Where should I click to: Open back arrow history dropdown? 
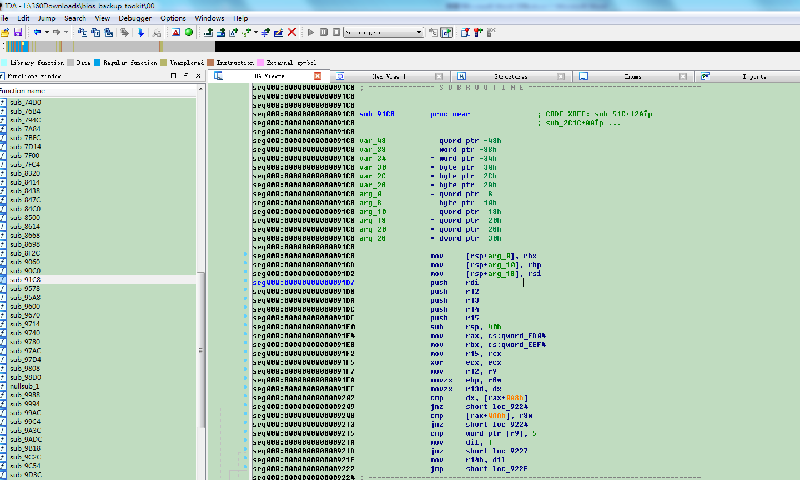point(45,32)
